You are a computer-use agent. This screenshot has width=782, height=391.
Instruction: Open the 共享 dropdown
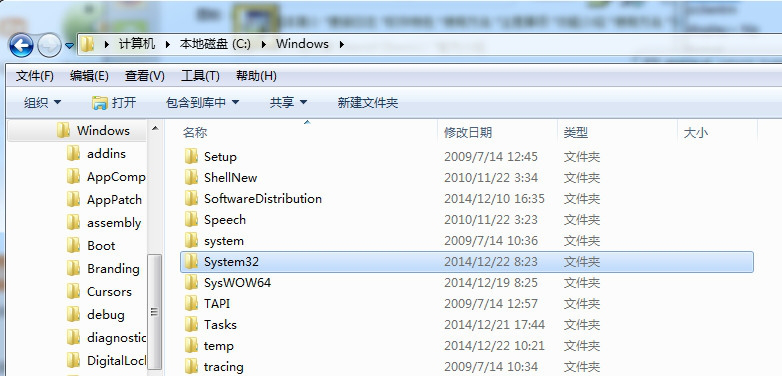point(288,103)
